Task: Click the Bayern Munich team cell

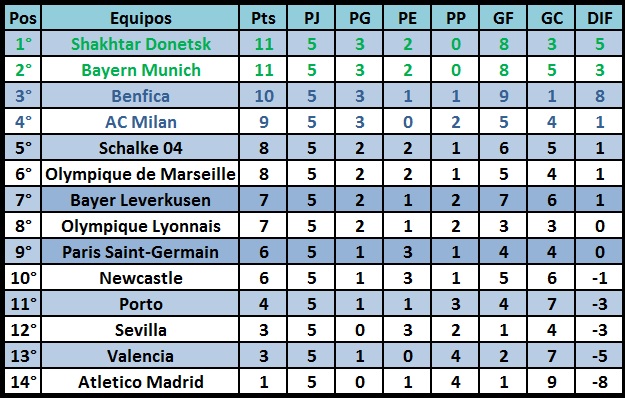Action: click(x=140, y=70)
